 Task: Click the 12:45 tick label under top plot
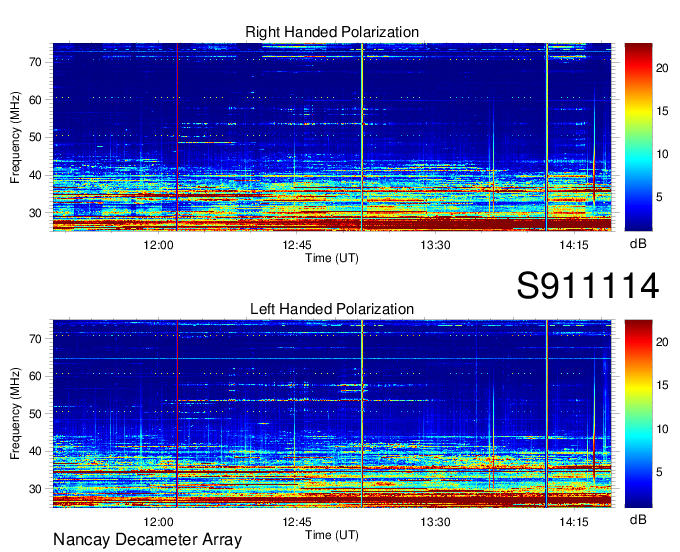(297, 245)
